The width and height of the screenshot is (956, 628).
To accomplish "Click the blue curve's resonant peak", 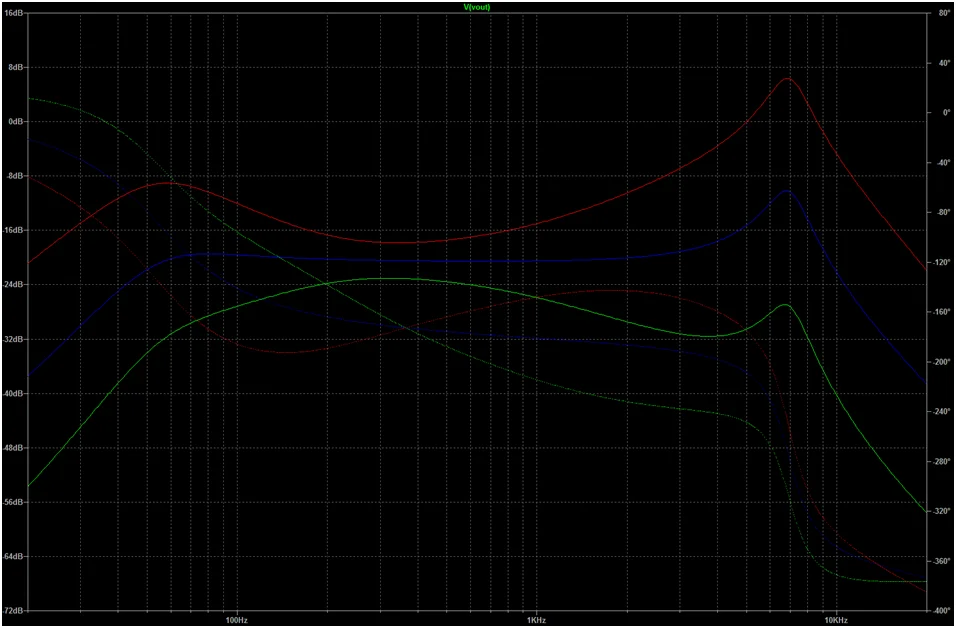I will (x=787, y=190).
